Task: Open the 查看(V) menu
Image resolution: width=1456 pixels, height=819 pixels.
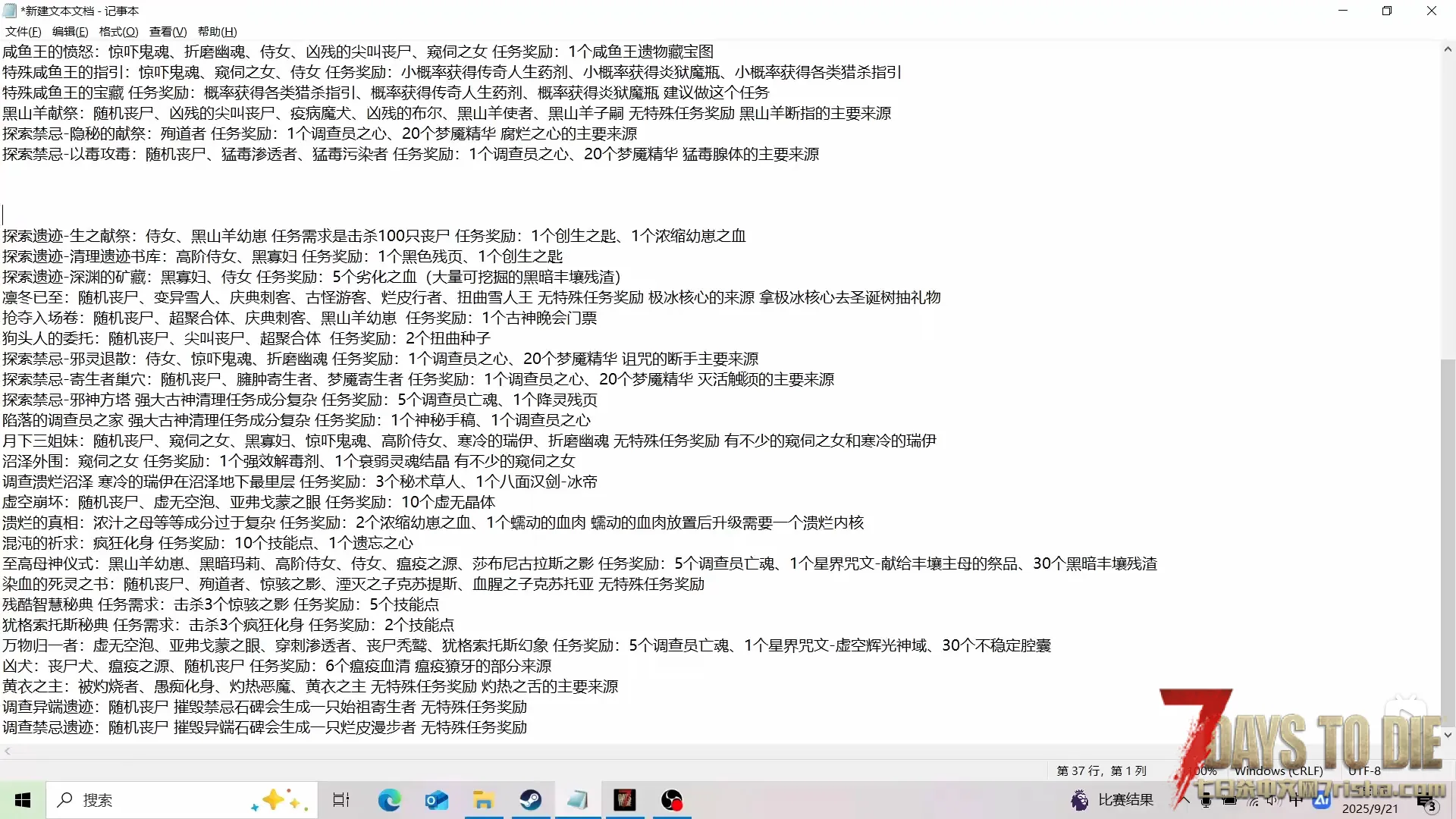Action: pos(168,31)
